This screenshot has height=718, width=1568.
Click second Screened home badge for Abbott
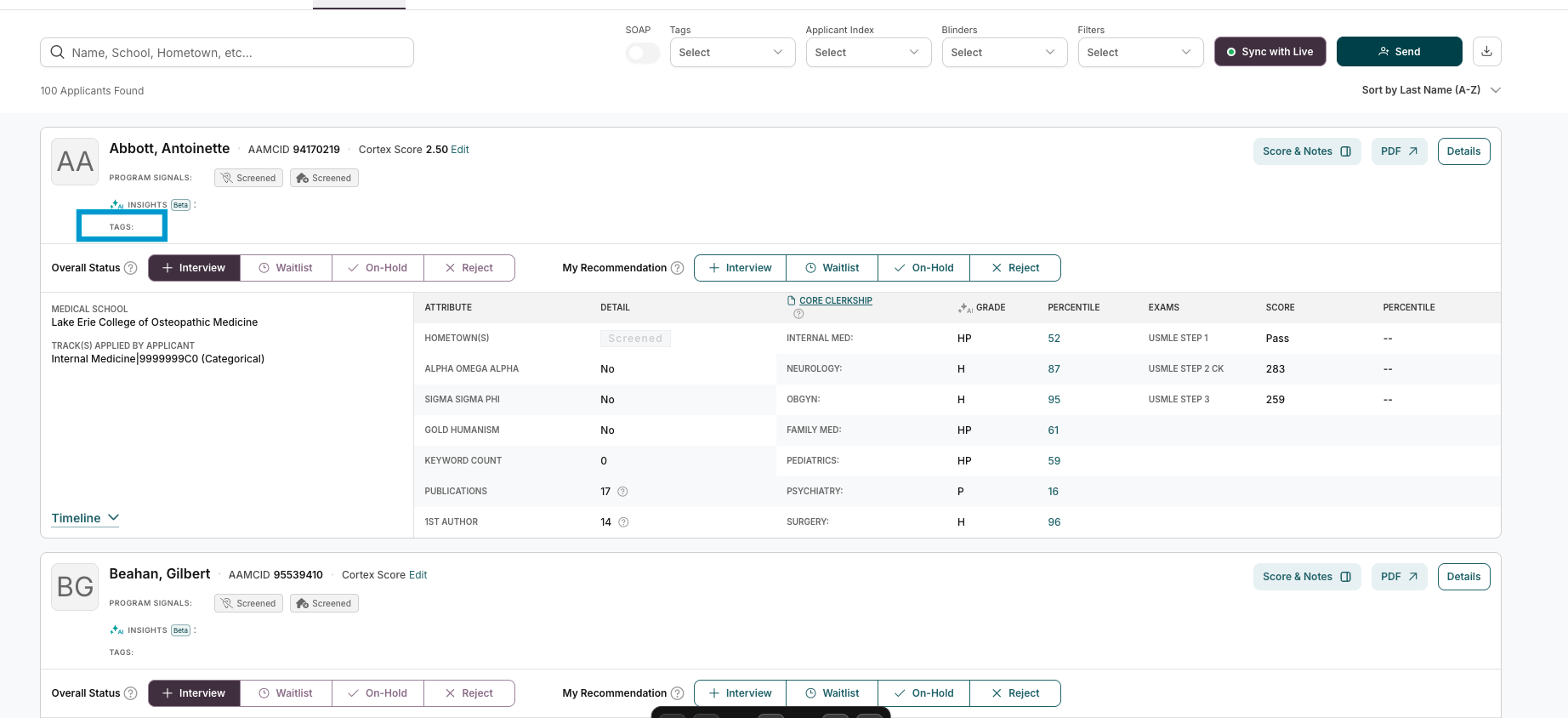coord(324,178)
